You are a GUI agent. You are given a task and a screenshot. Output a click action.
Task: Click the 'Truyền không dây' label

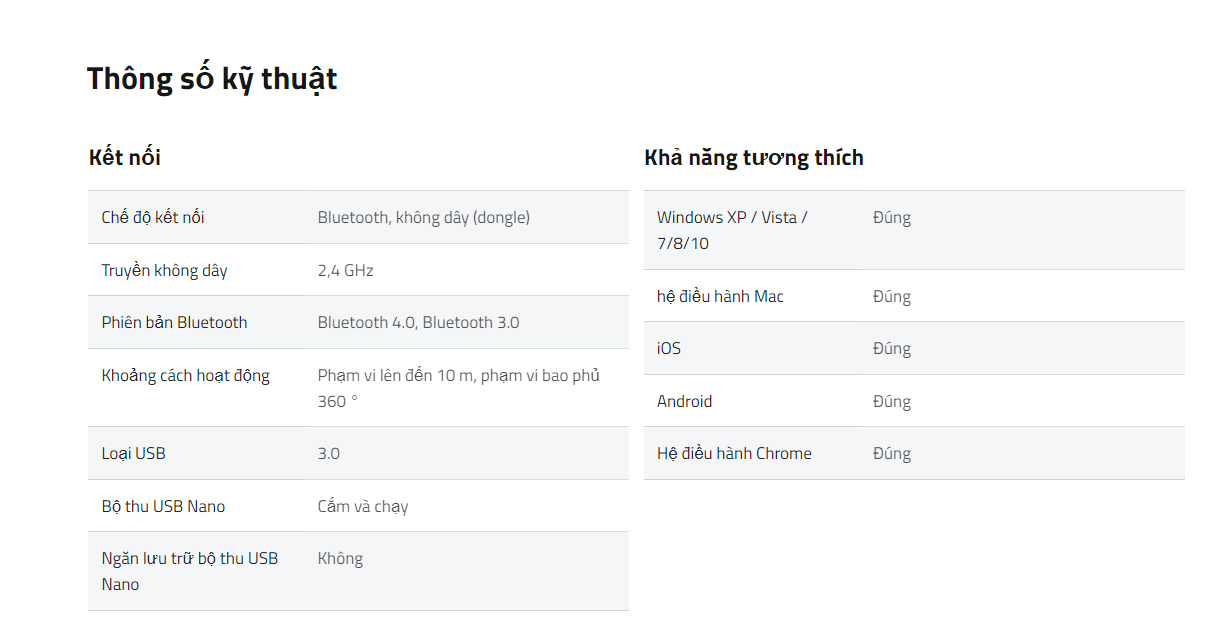[x=165, y=270]
